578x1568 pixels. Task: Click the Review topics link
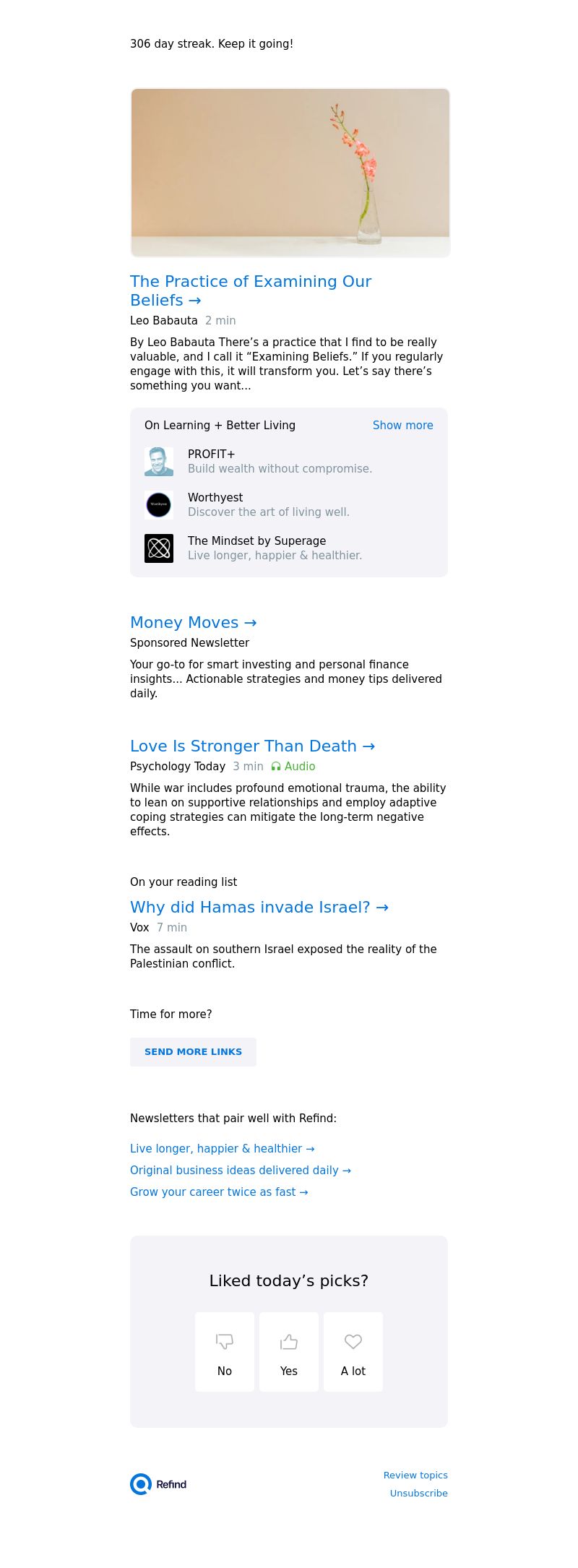click(x=415, y=1476)
